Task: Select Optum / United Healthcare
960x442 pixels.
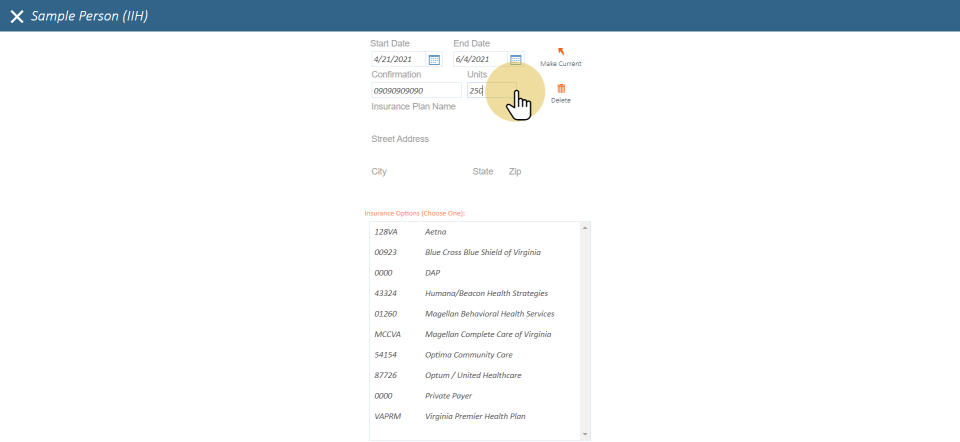Action: pyautogui.click(x=472, y=375)
